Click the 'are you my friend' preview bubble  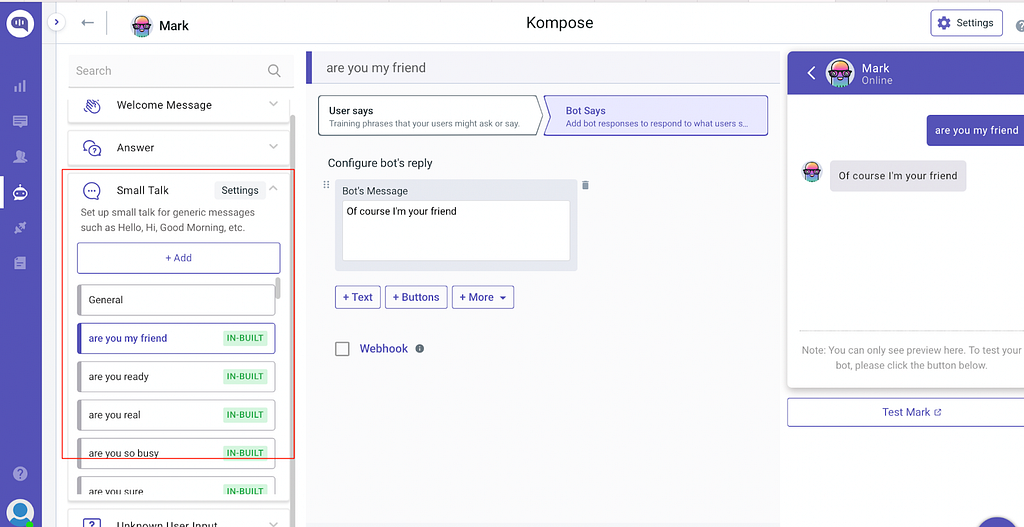click(x=975, y=130)
